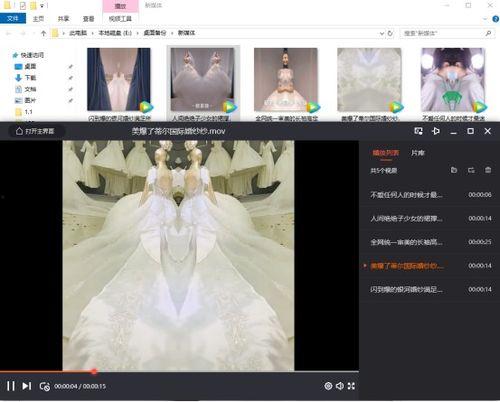Click the new folder icon in the Explorer quick access toolbar
Viewport: 500px width, 402px height.
click(33, 6)
